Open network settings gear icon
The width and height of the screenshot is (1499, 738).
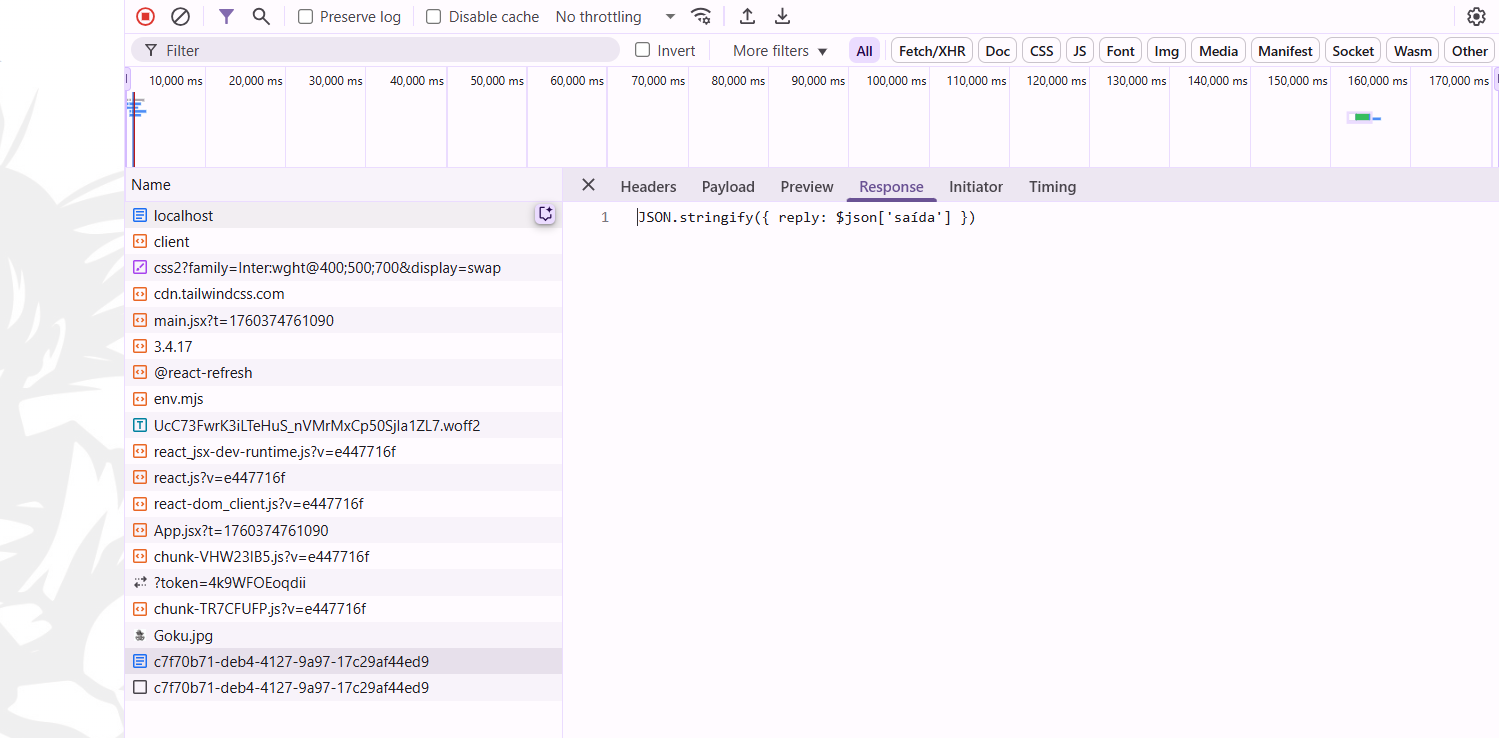coord(1476,16)
